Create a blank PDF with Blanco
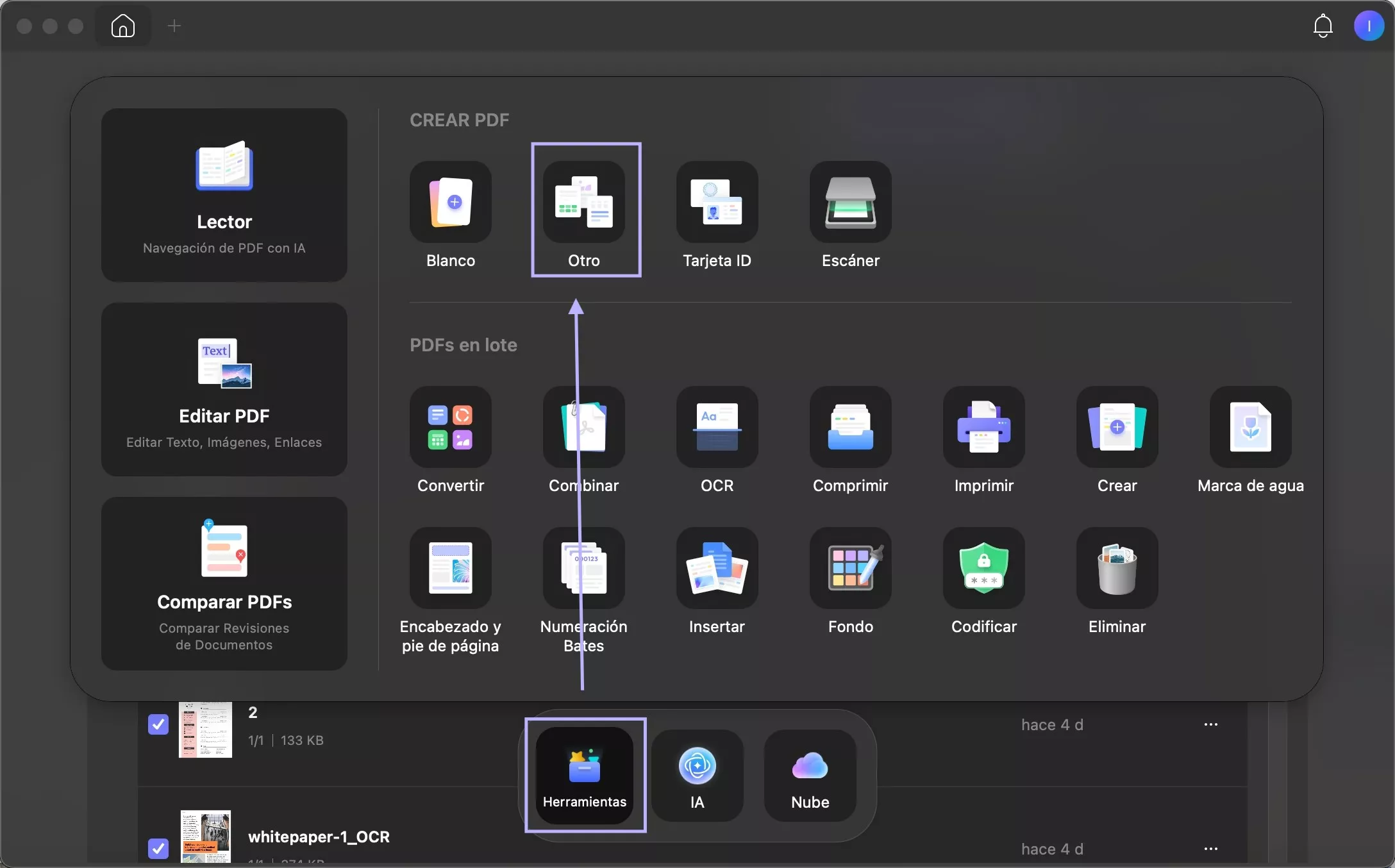This screenshot has width=1395, height=868. click(x=451, y=202)
